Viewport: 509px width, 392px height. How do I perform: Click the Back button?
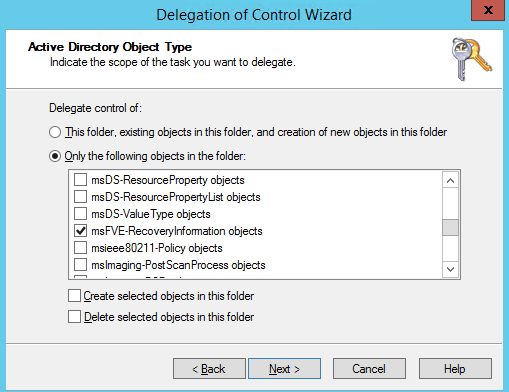click(209, 369)
